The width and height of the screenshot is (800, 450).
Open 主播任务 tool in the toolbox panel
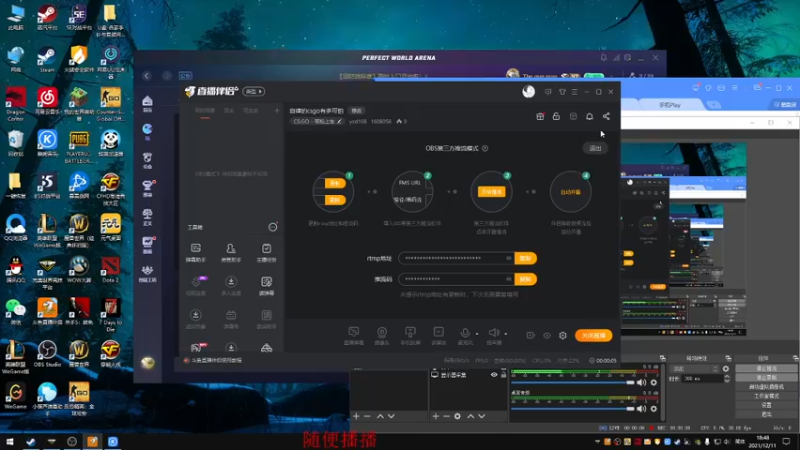pos(266,253)
